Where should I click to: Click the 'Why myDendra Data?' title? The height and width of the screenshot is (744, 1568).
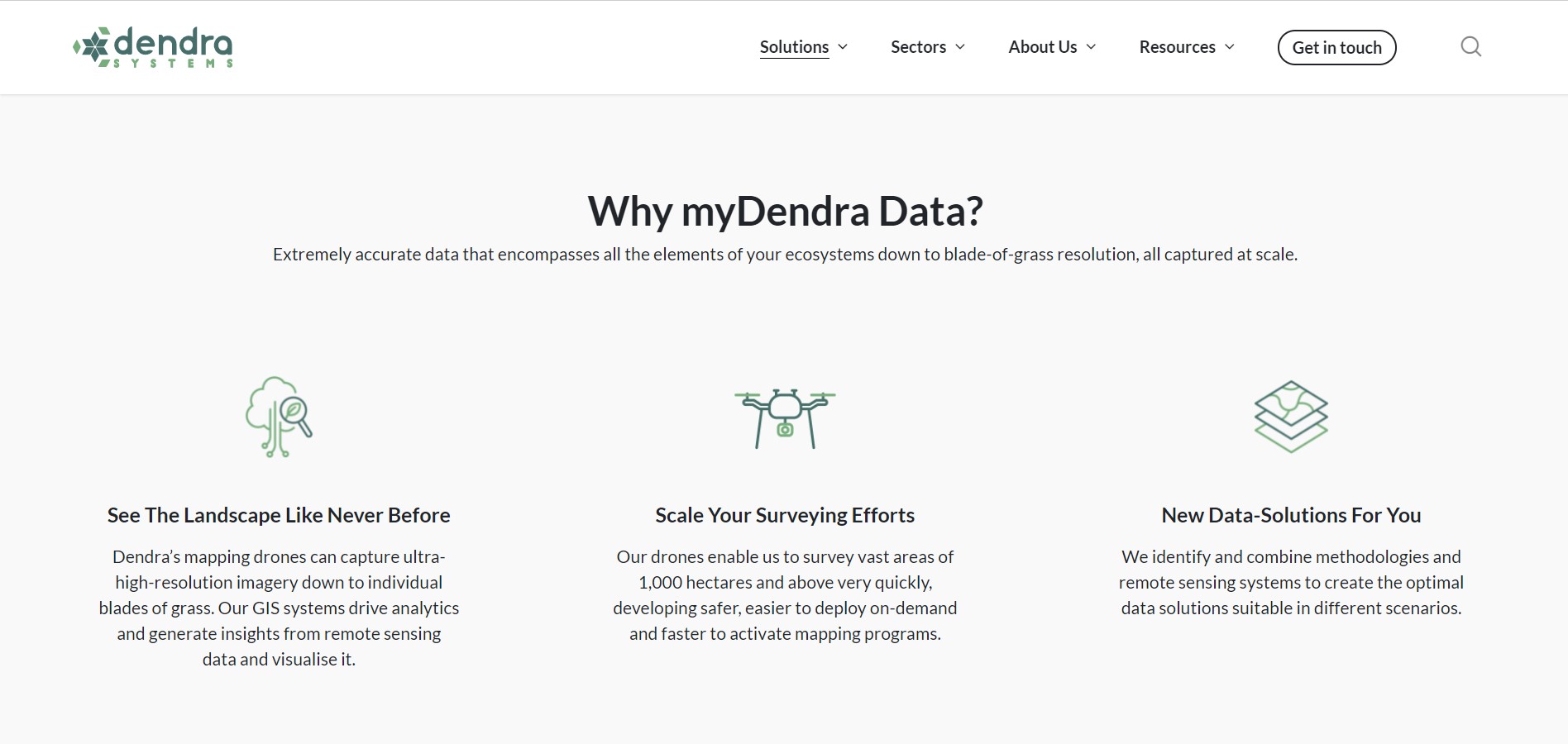tap(785, 211)
